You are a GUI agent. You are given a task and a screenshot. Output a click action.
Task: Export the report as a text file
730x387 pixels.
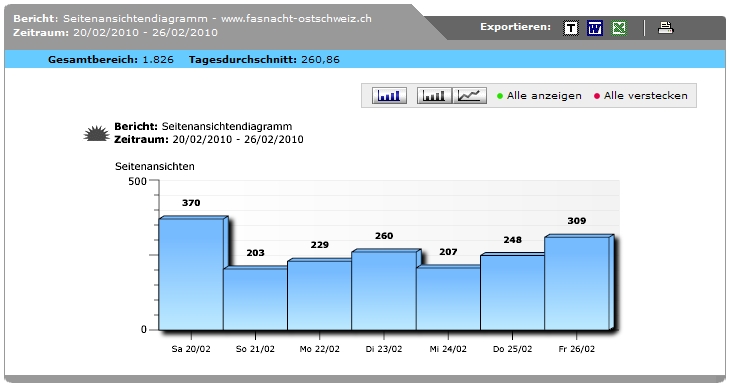point(571,28)
